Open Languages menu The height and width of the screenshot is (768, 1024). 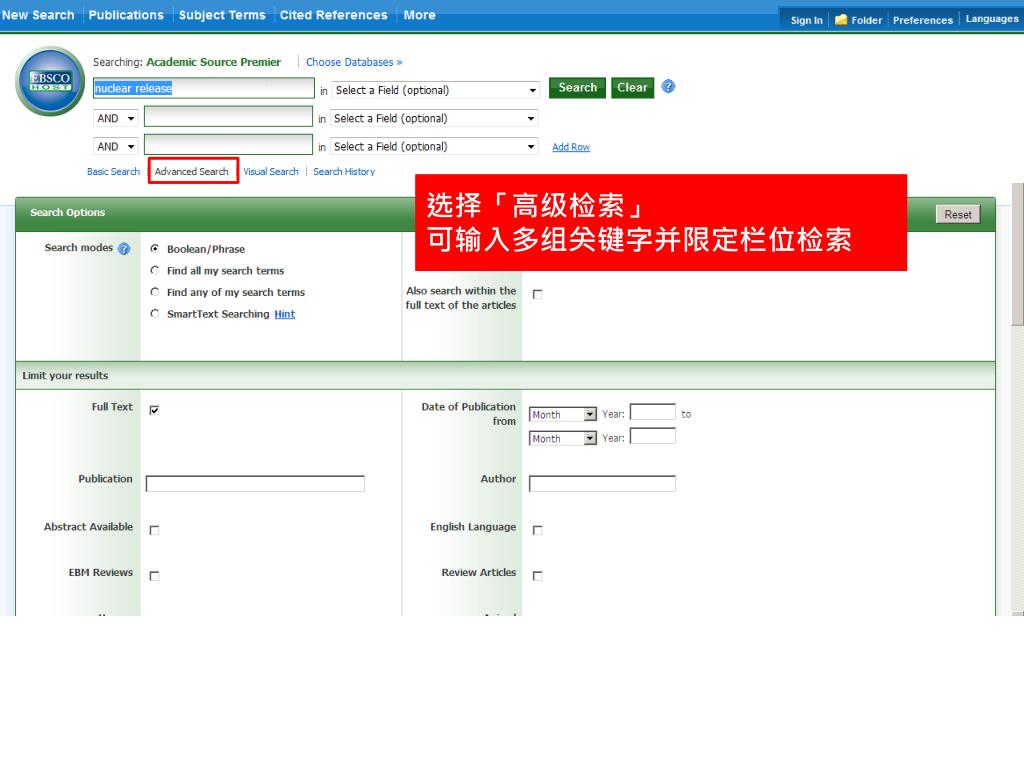[x=992, y=19]
